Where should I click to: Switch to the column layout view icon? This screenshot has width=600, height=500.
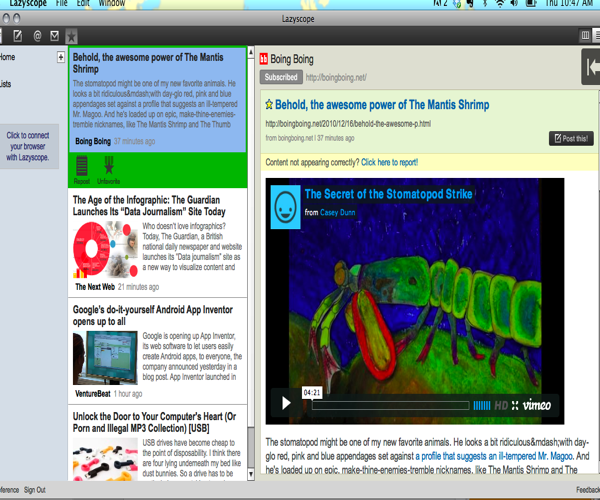tap(585, 36)
